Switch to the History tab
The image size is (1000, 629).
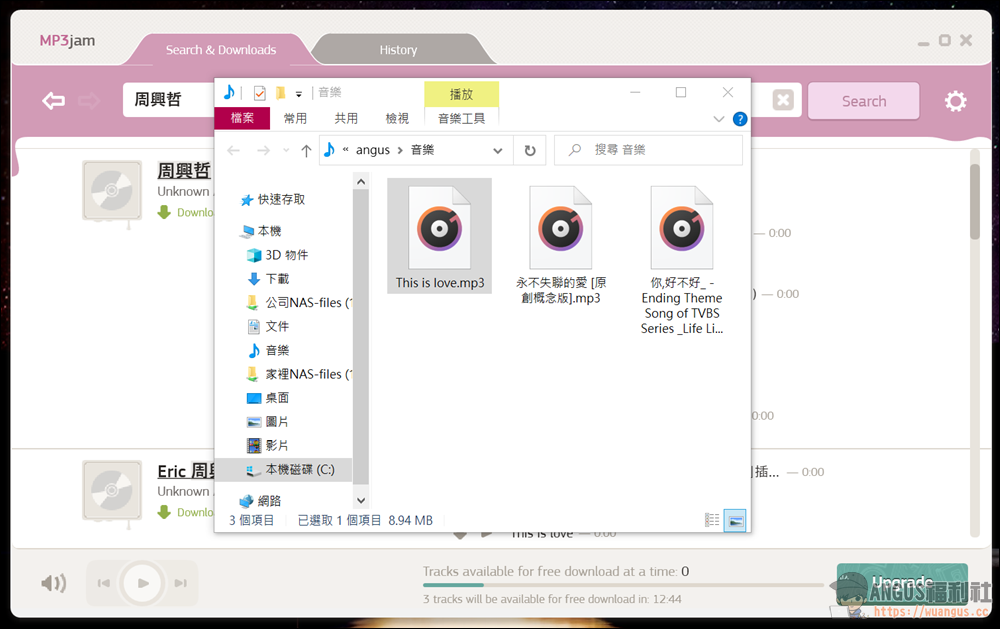(399, 50)
